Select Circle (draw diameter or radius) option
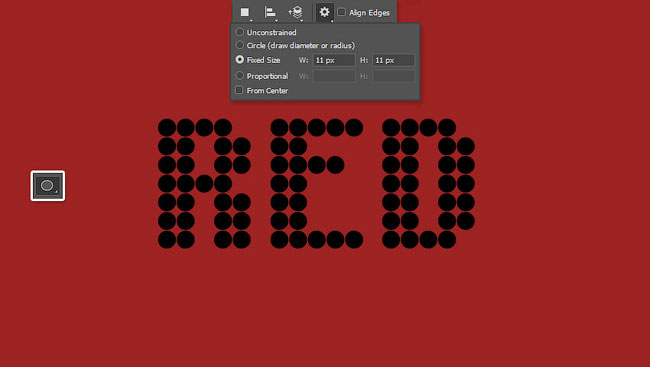 coord(240,45)
